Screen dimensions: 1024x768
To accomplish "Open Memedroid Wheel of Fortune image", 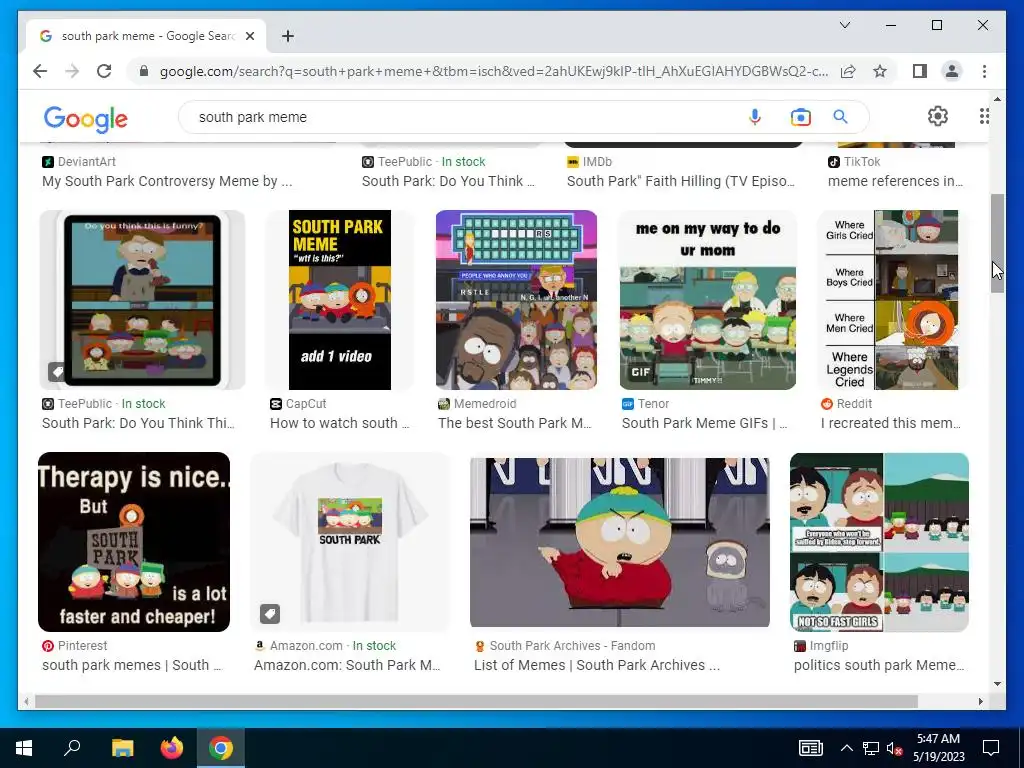I will (516, 300).
